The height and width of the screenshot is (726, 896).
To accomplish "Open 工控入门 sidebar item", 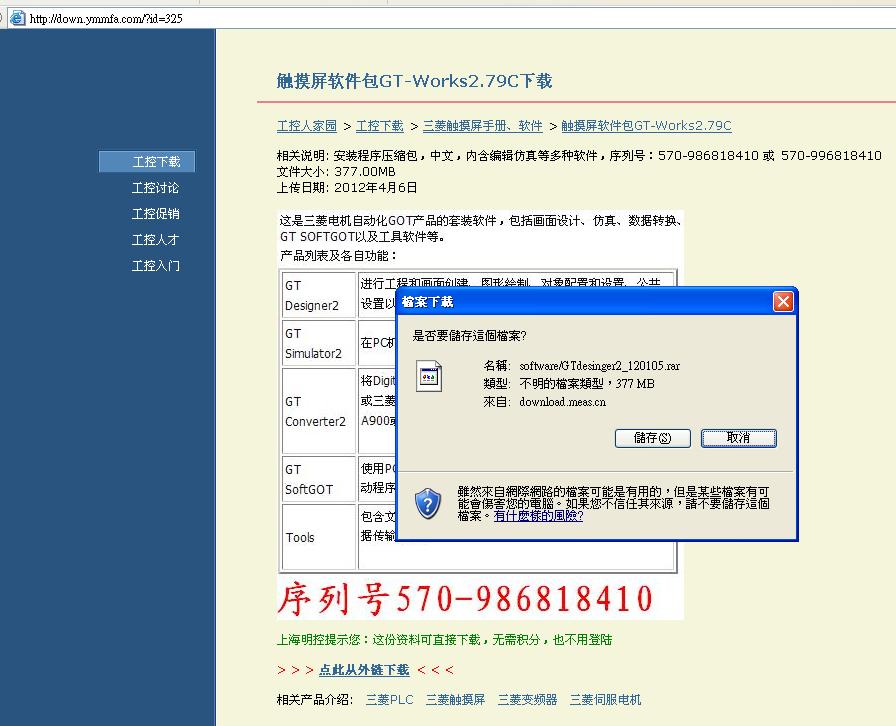I will [x=156, y=266].
